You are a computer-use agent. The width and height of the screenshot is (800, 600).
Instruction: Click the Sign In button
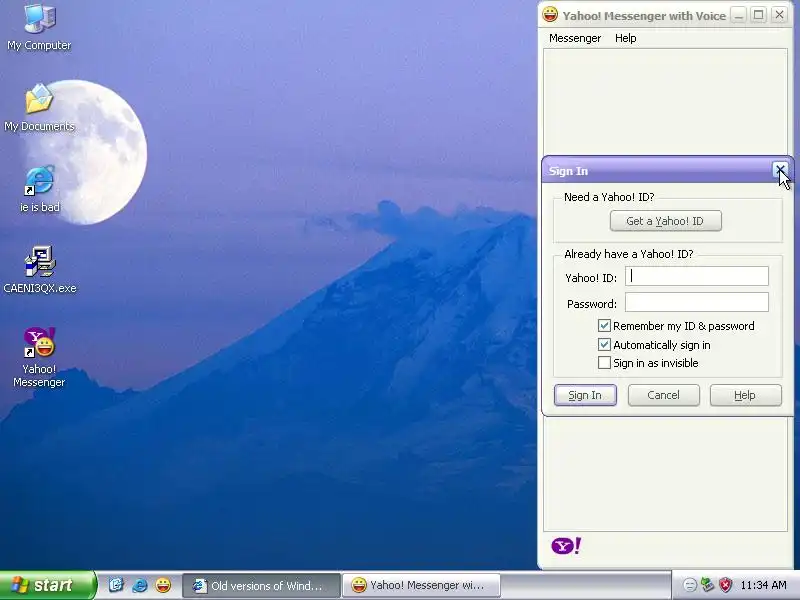[585, 395]
